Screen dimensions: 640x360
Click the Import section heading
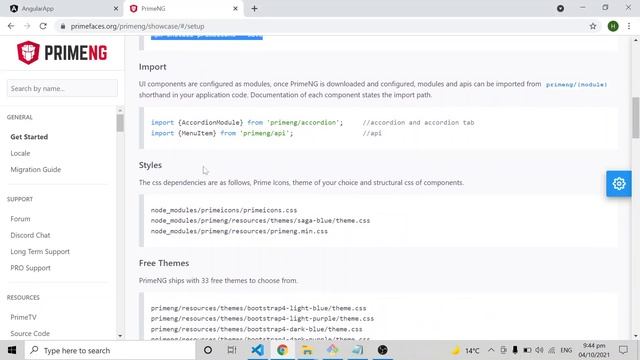click(152, 67)
